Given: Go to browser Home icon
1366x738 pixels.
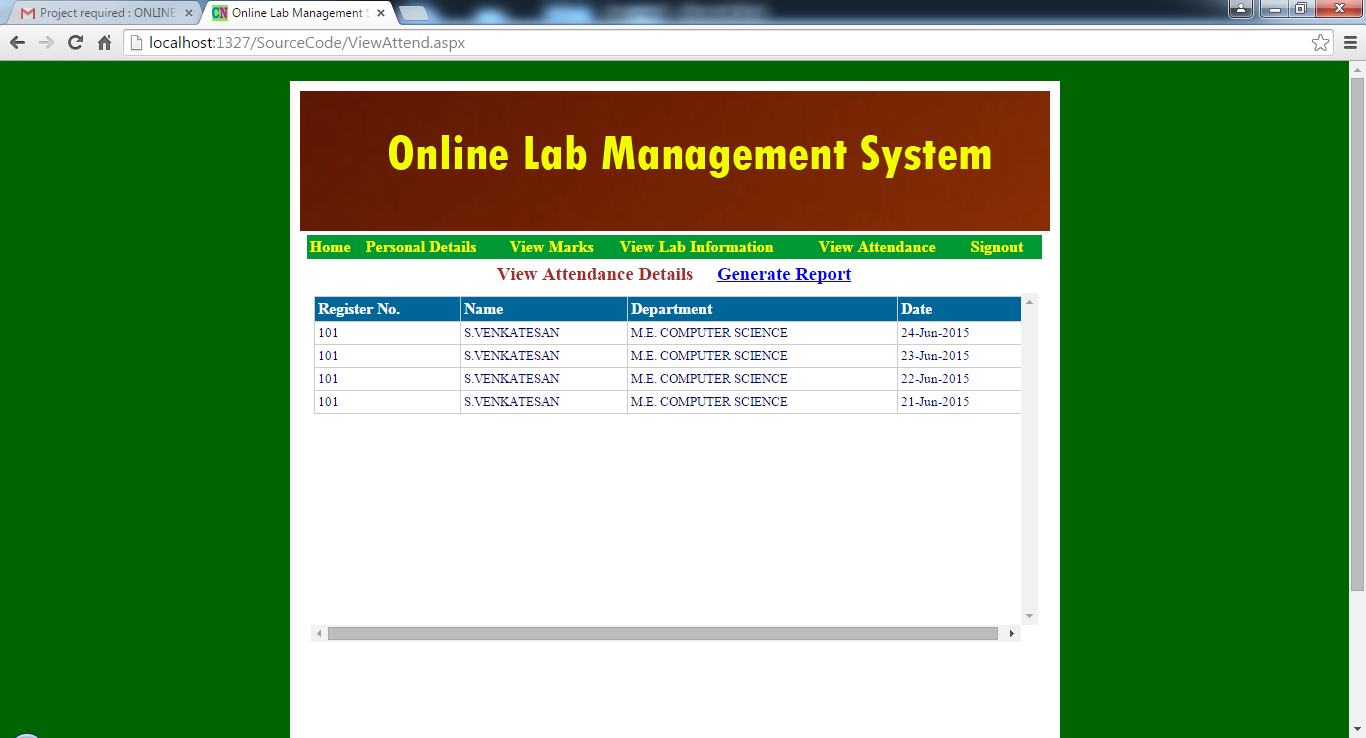Looking at the screenshot, I should (104, 43).
